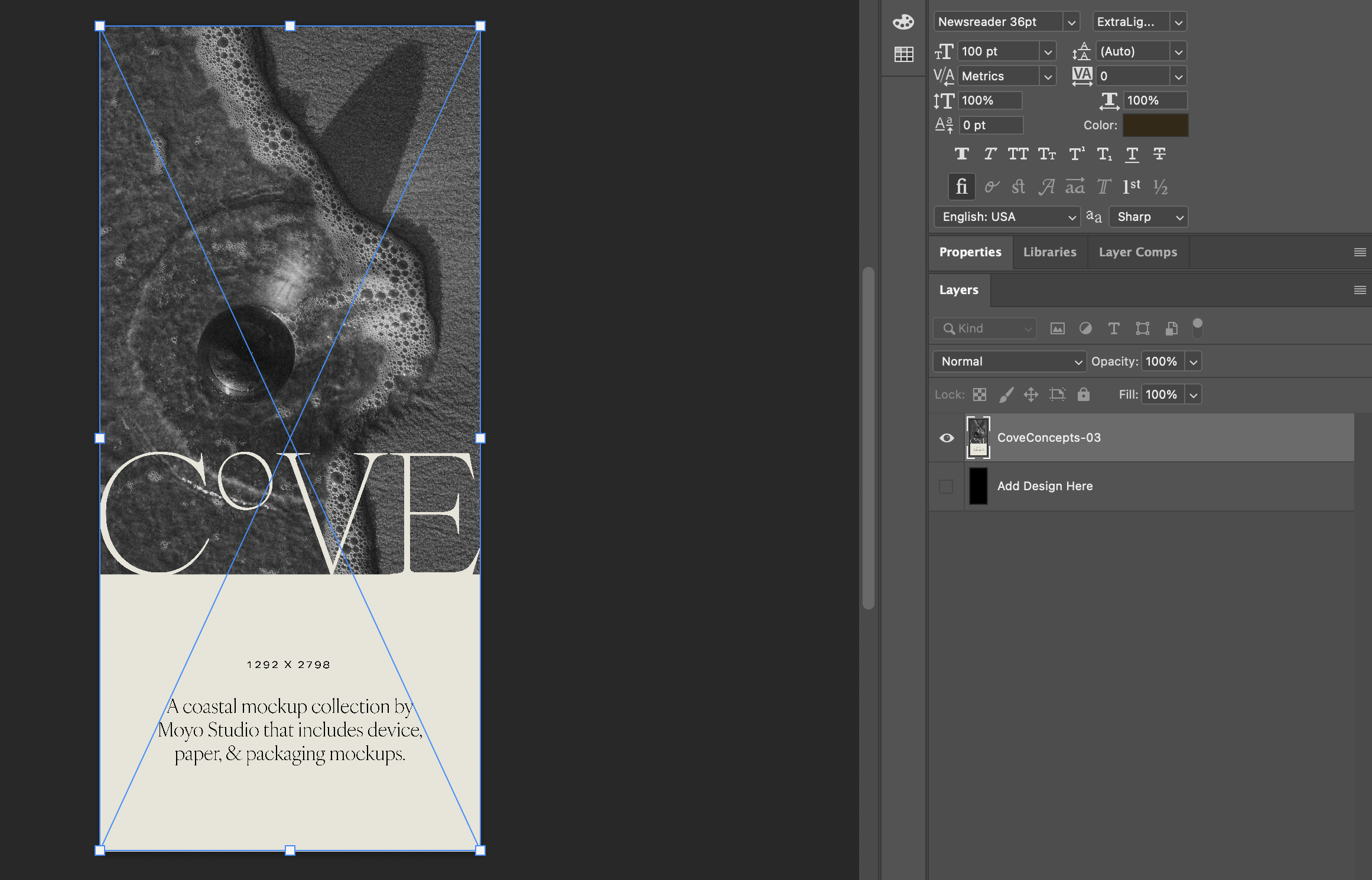Click the Faux Bold text style icon
The height and width of the screenshot is (880, 1372).
tap(961, 154)
